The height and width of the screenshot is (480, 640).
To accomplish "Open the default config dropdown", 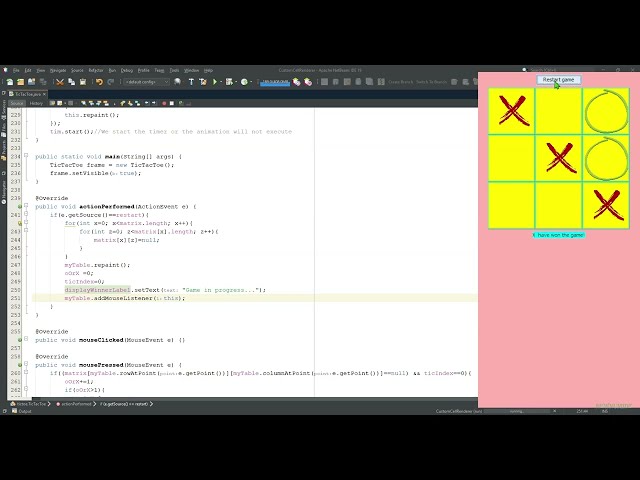I will pos(147,82).
